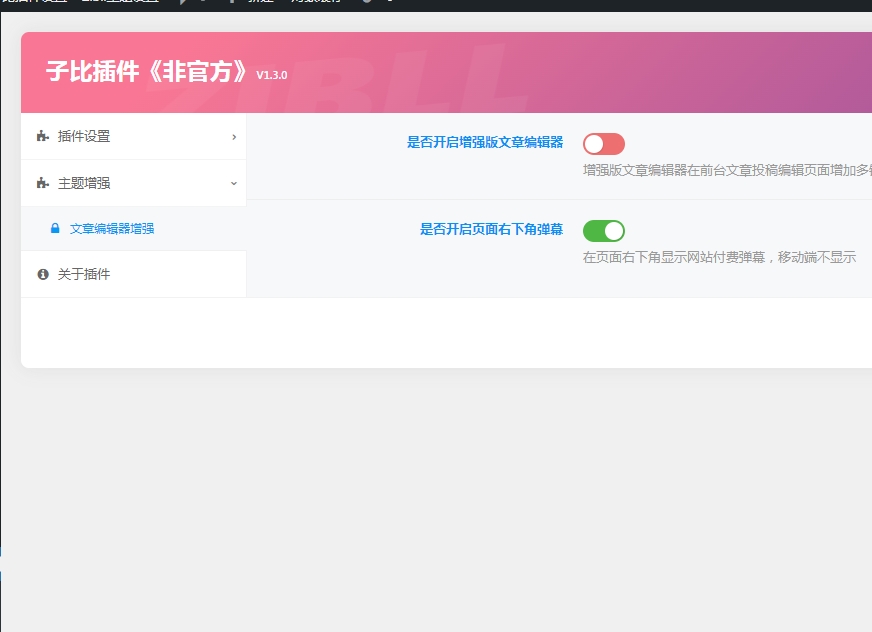Open the 主题增强 menu section
The image size is (872, 632).
pos(133,183)
